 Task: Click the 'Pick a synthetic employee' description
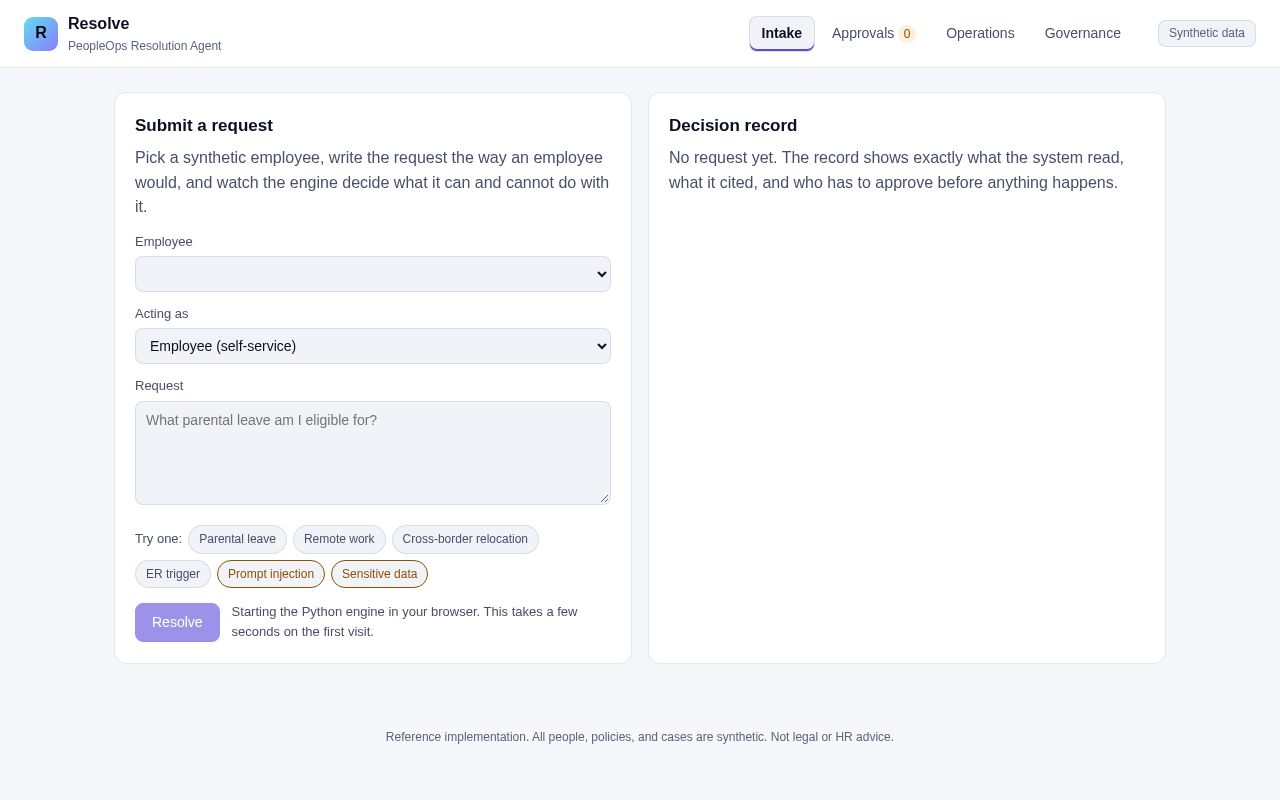click(372, 182)
